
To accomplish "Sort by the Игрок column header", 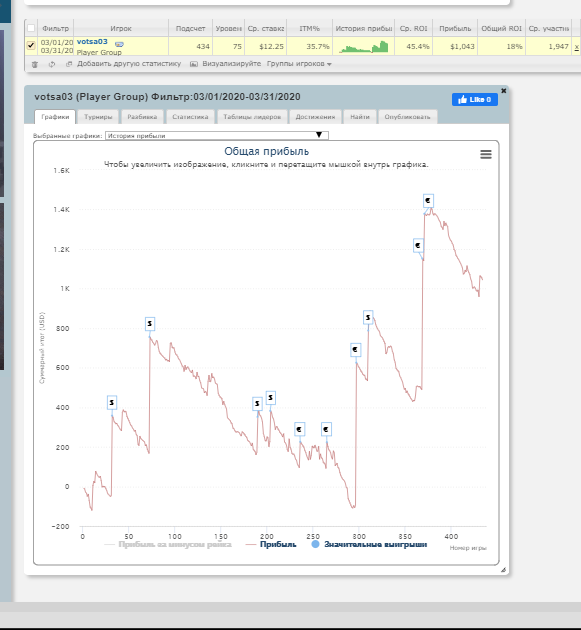I will coord(121,29).
